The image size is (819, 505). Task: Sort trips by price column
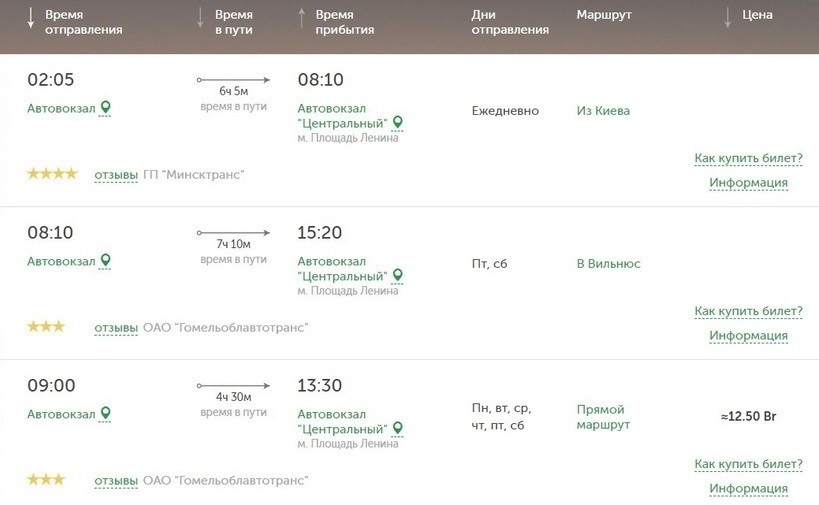click(x=756, y=16)
